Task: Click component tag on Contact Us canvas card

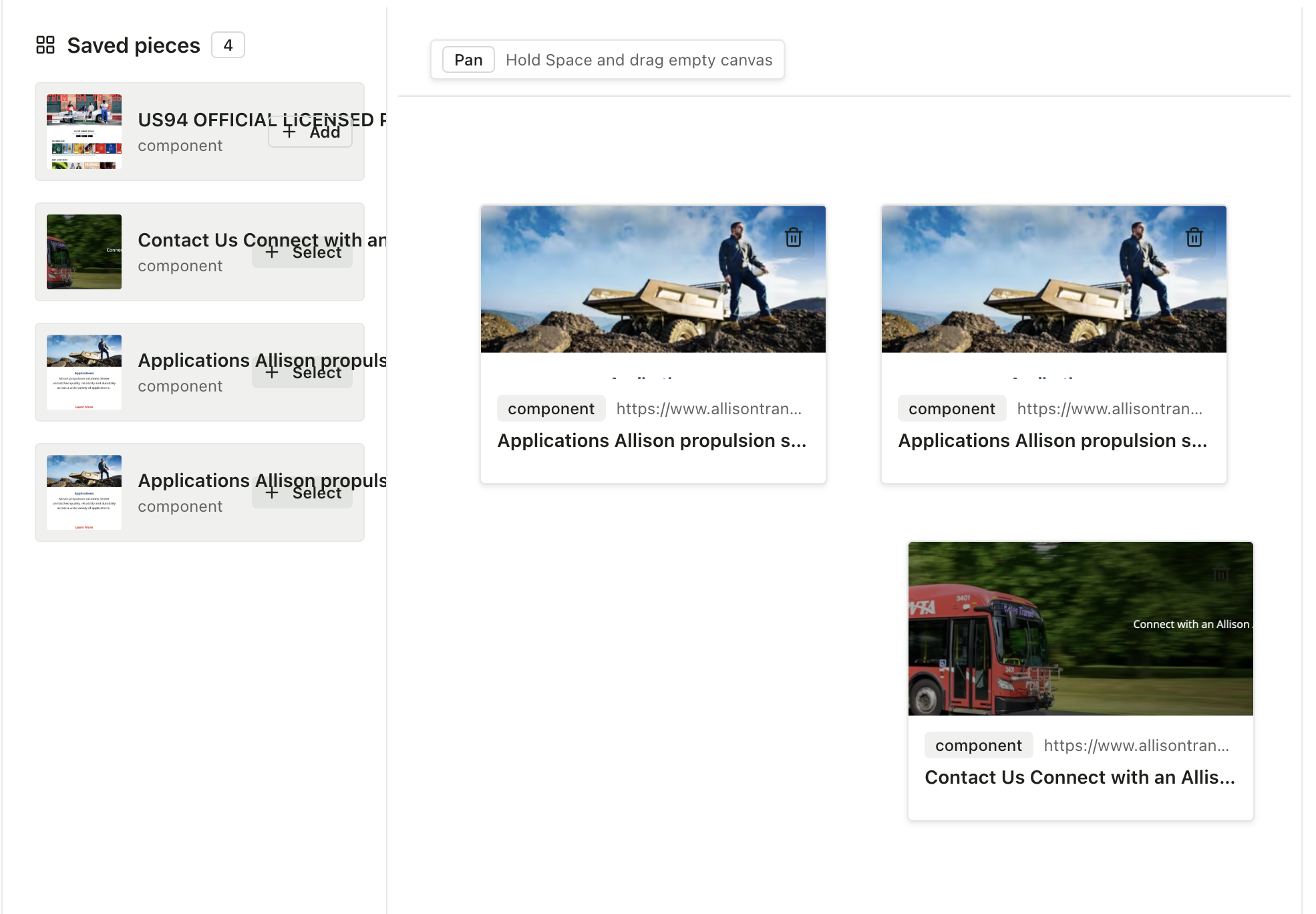Action: (x=979, y=746)
